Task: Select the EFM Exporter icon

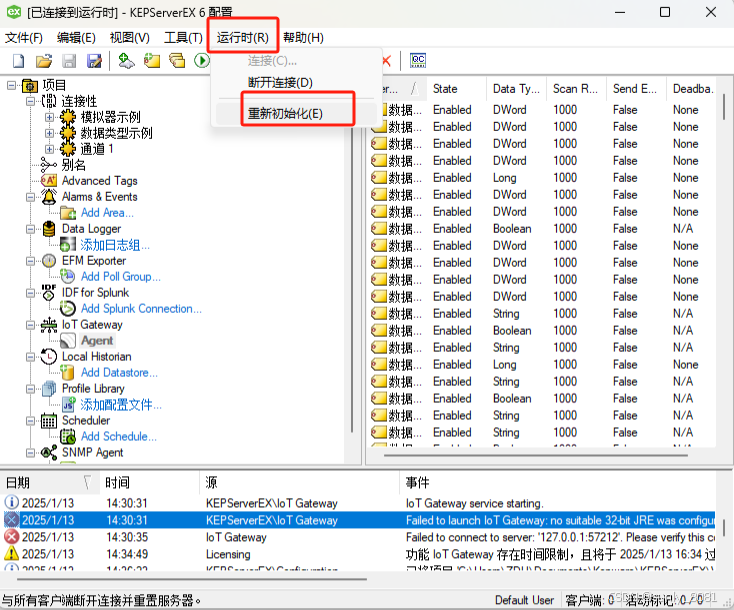Action: click(x=49, y=261)
